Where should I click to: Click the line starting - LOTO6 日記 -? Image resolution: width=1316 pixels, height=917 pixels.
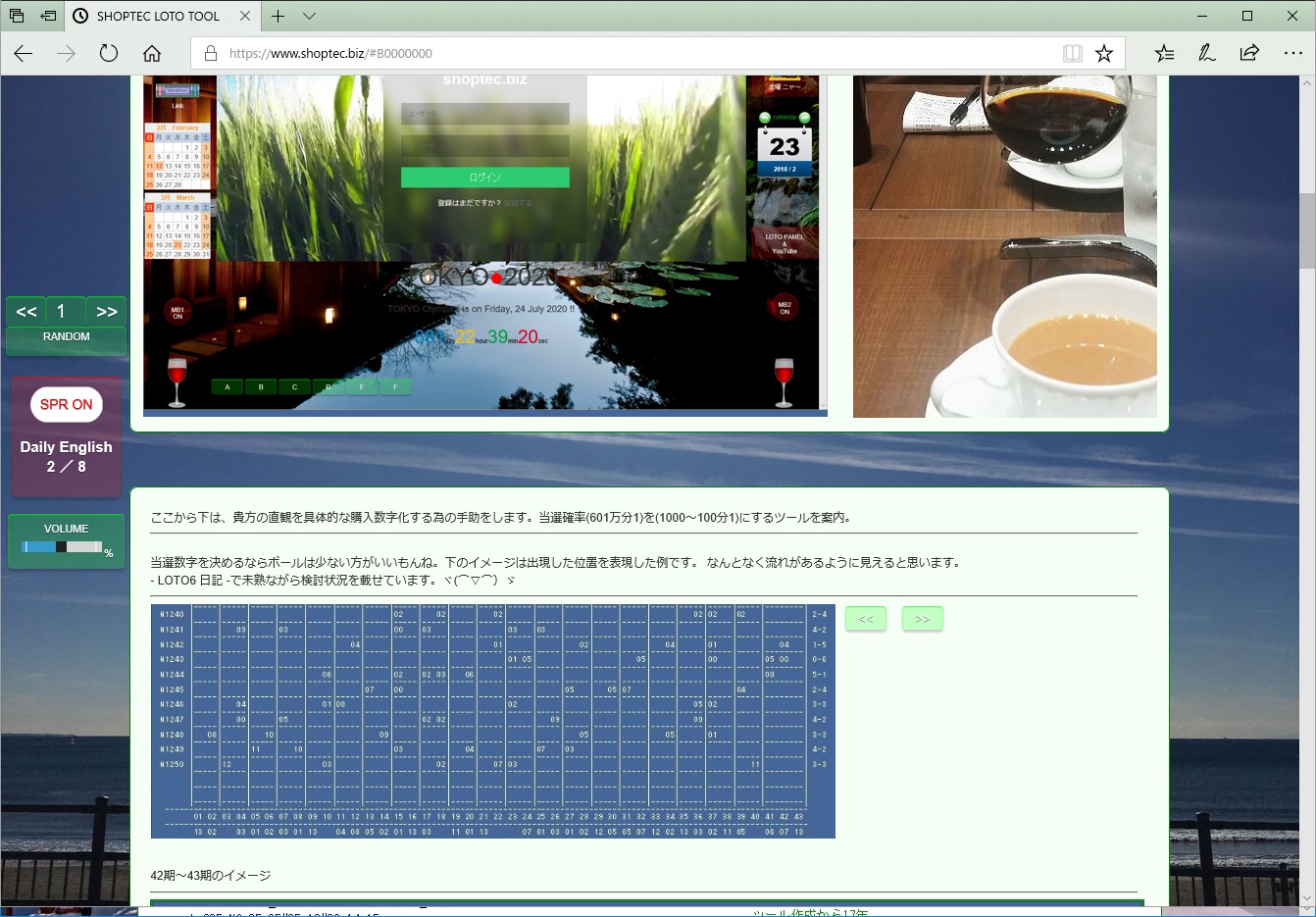point(332,581)
